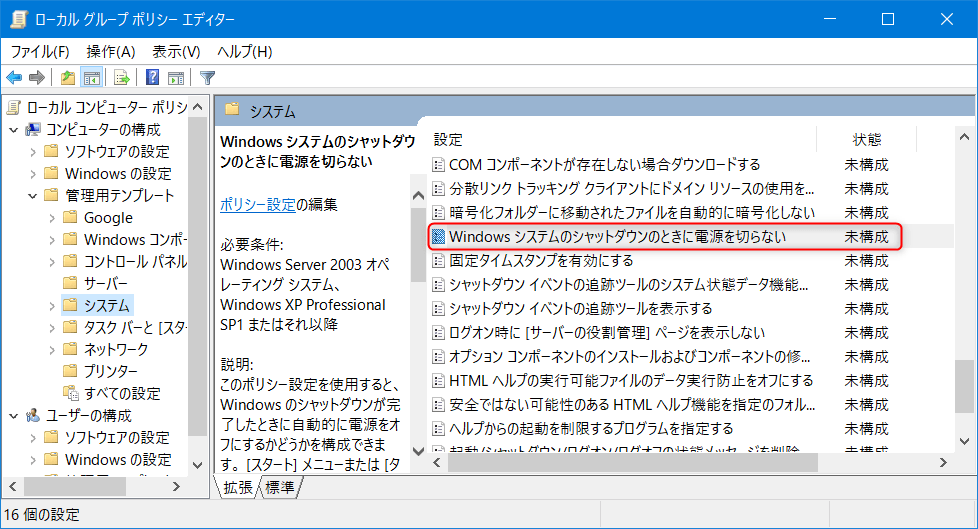Click the Export List toolbar icon

tap(122, 78)
